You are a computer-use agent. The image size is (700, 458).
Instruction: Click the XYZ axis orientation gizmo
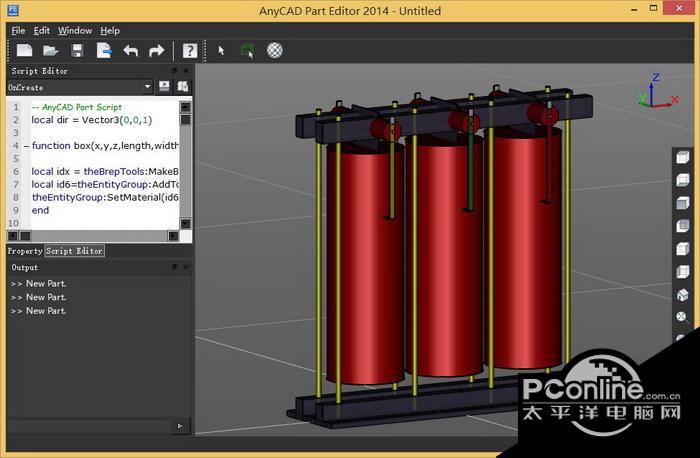[658, 92]
